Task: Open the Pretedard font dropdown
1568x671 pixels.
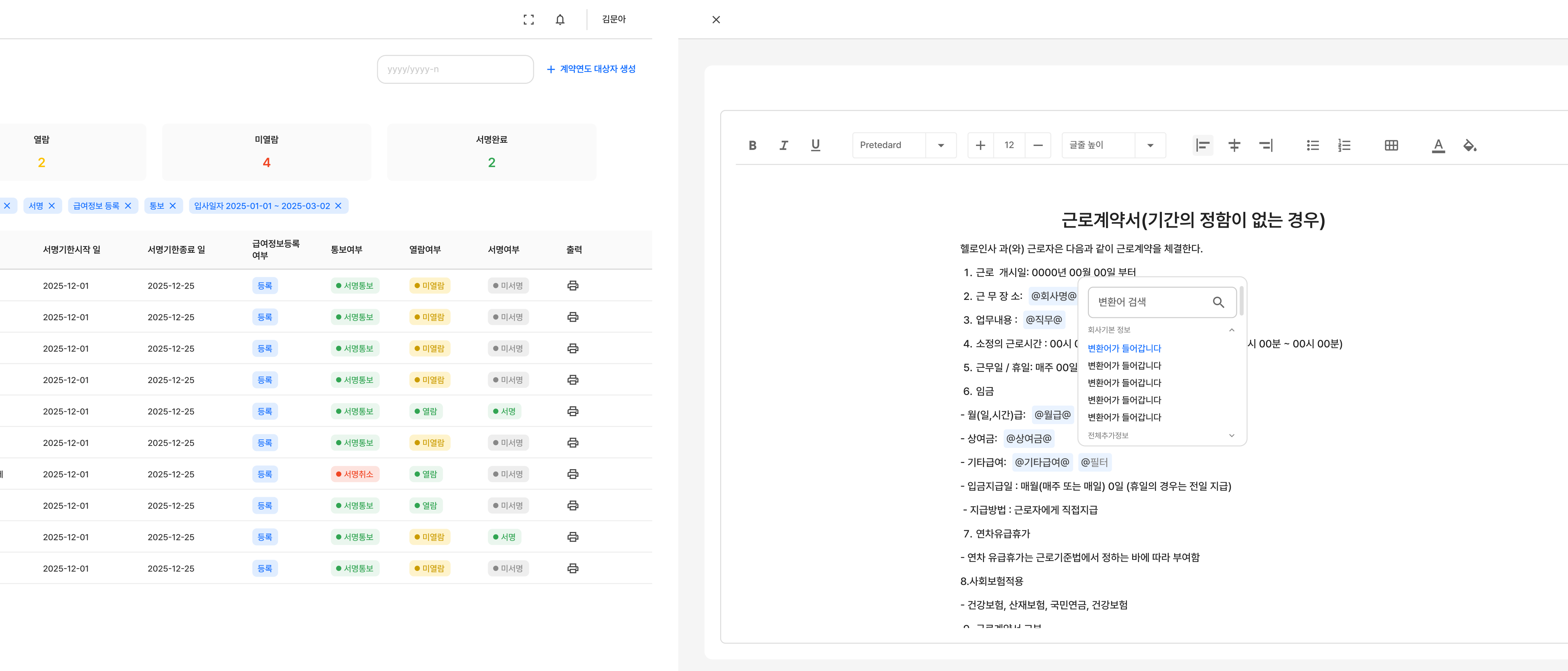Action: [941, 145]
